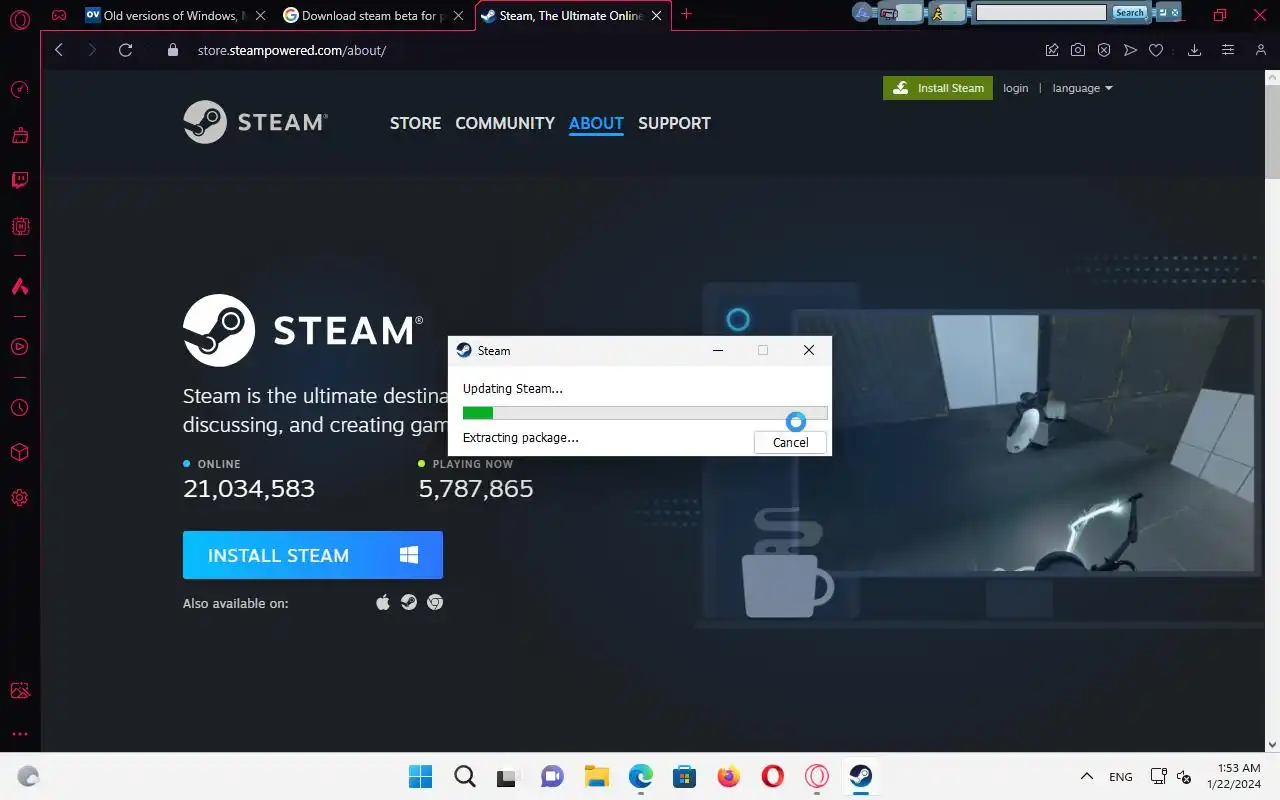Open Microsoft Store from taskbar

coord(685,776)
